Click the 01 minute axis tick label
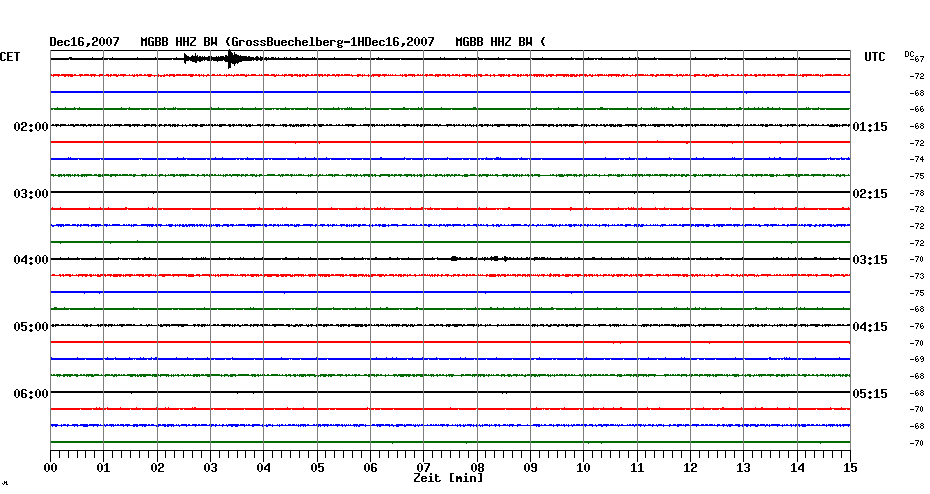This screenshot has width=930, height=494. [104, 468]
